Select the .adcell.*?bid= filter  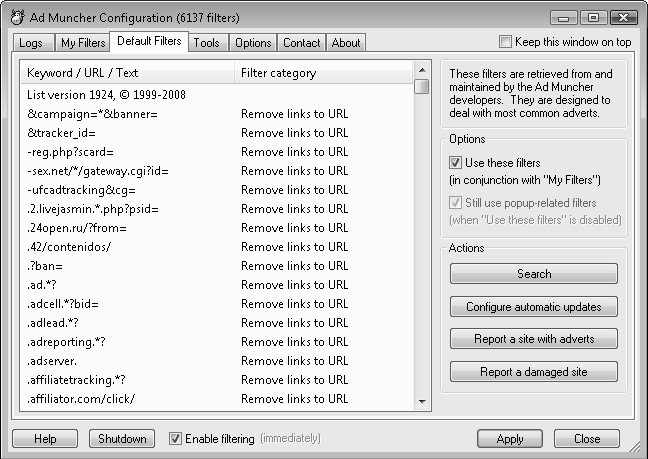click(x=217, y=304)
